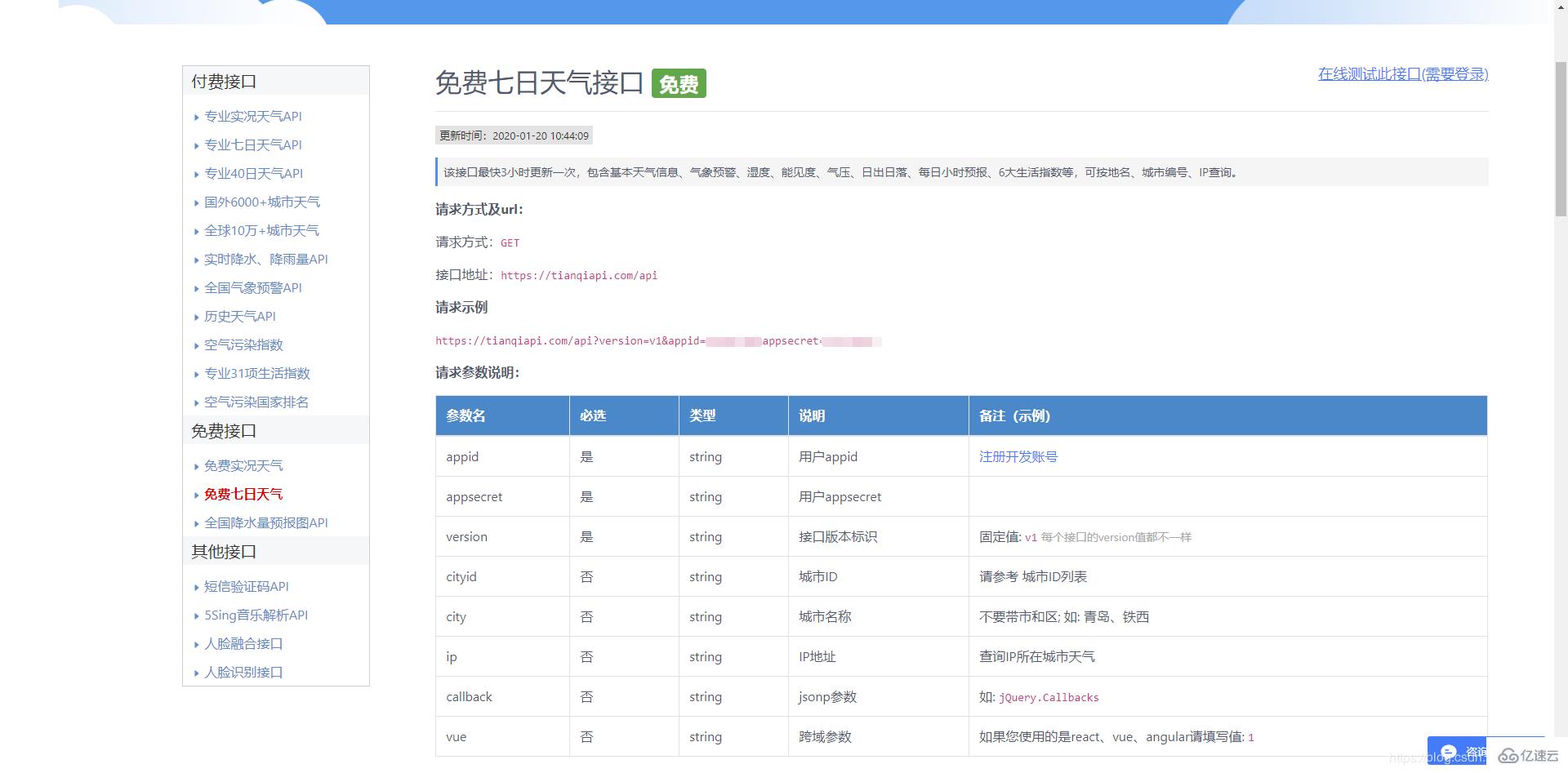Open 人脸融合接口 menu item
The height and width of the screenshot is (773, 1568).
243,643
